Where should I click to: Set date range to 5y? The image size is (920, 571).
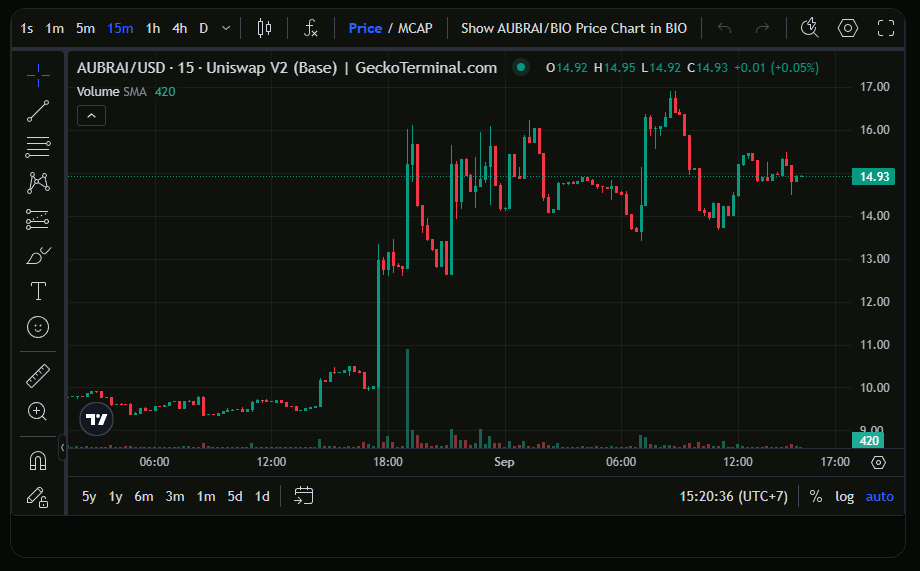pos(89,496)
